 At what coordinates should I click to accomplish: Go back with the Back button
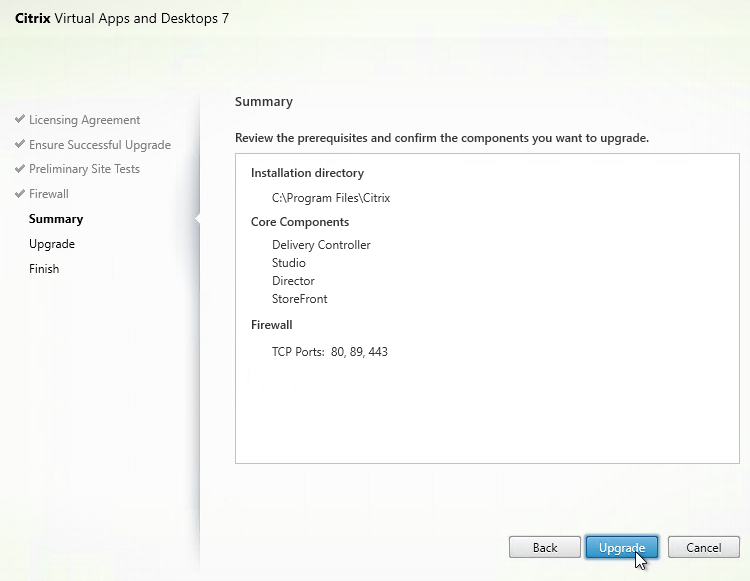[545, 547]
